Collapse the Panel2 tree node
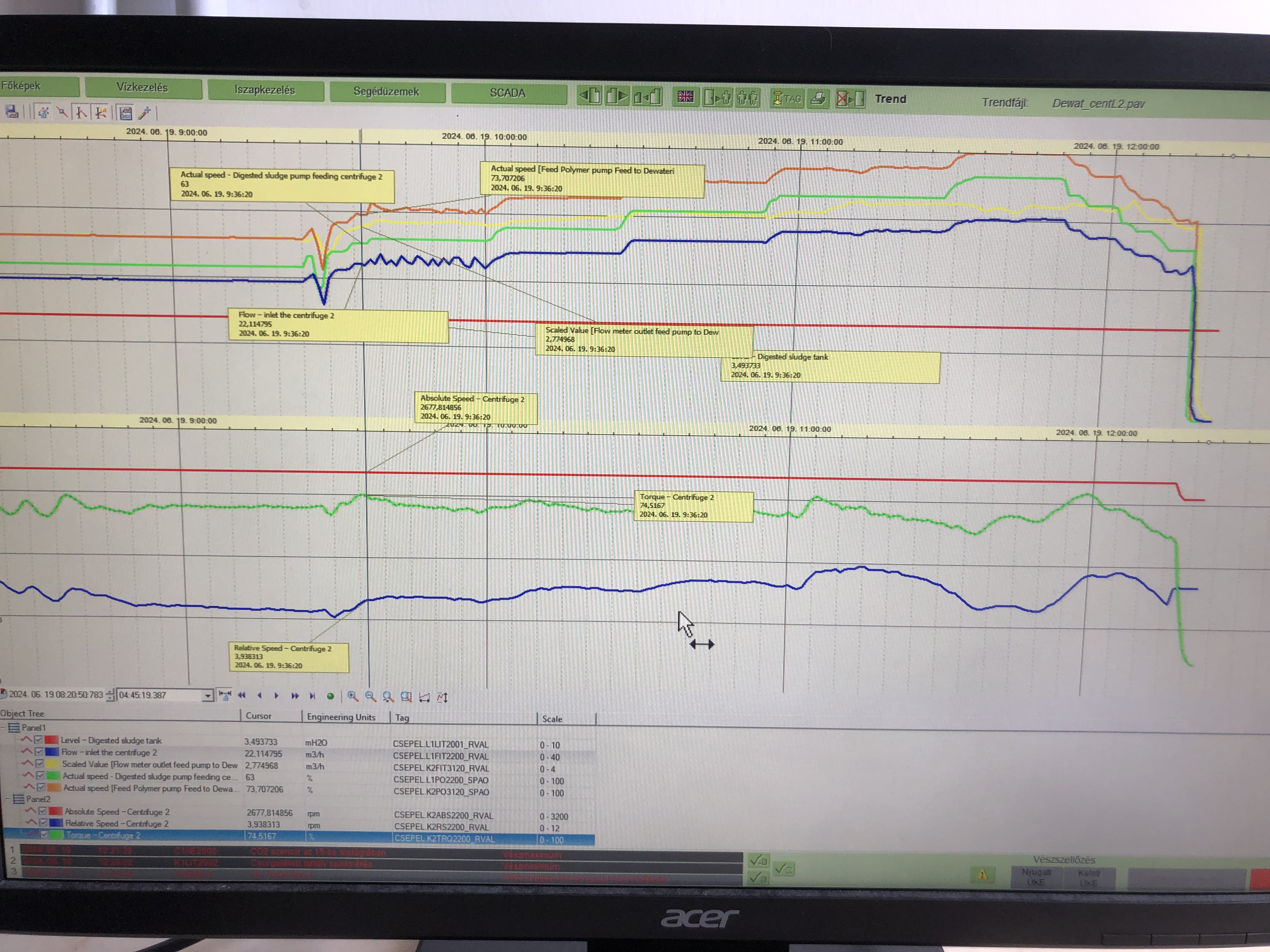Image resolution: width=1270 pixels, height=952 pixels. [x=8, y=799]
